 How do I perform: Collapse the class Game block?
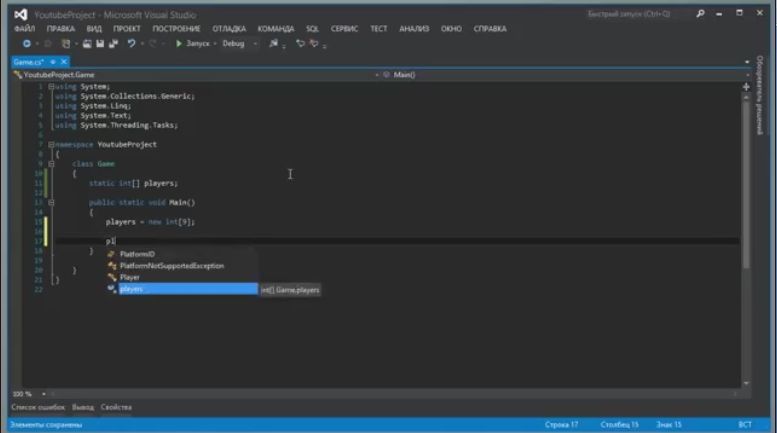[x=51, y=164]
